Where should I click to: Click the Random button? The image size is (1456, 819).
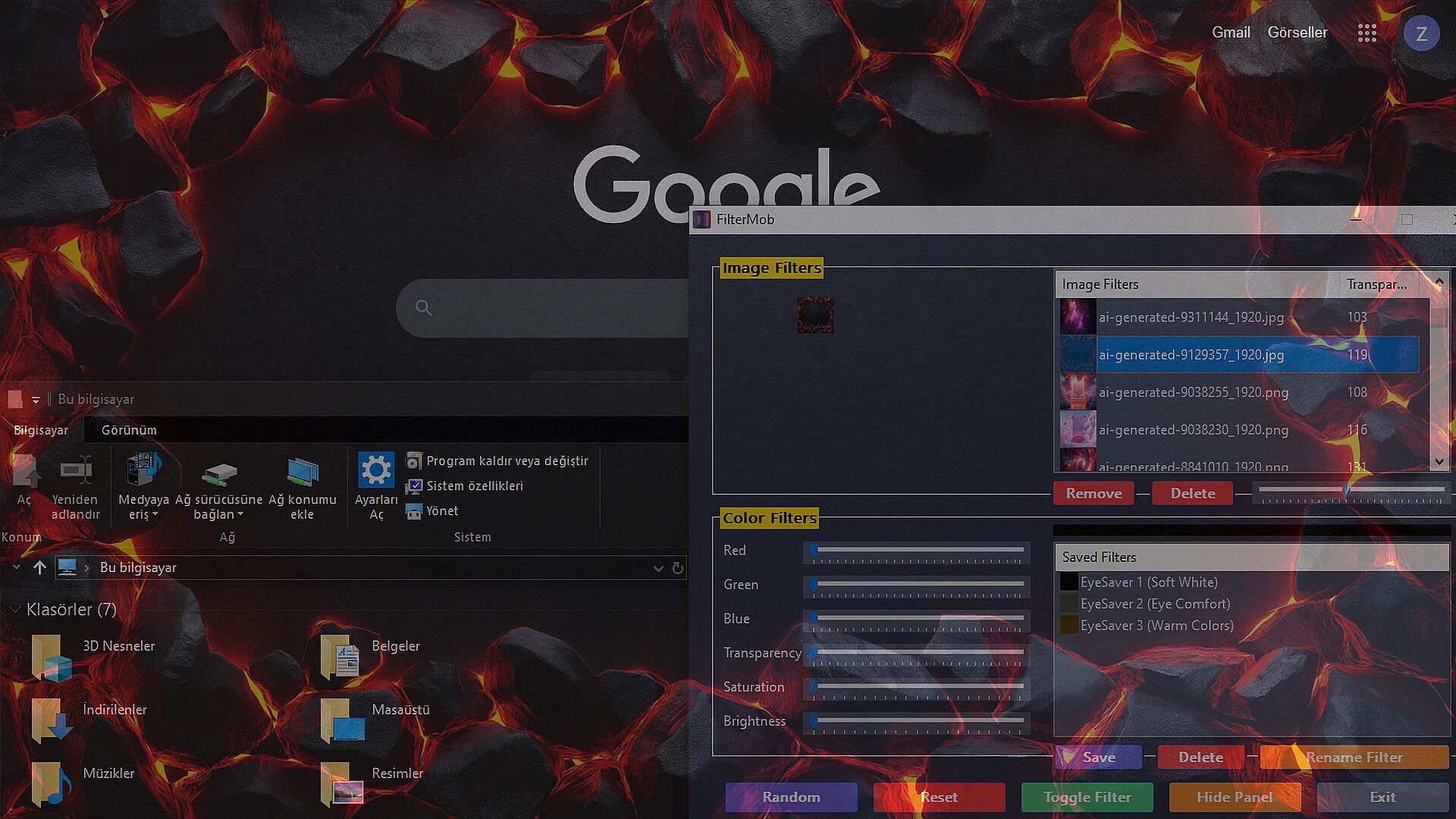(x=791, y=797)
